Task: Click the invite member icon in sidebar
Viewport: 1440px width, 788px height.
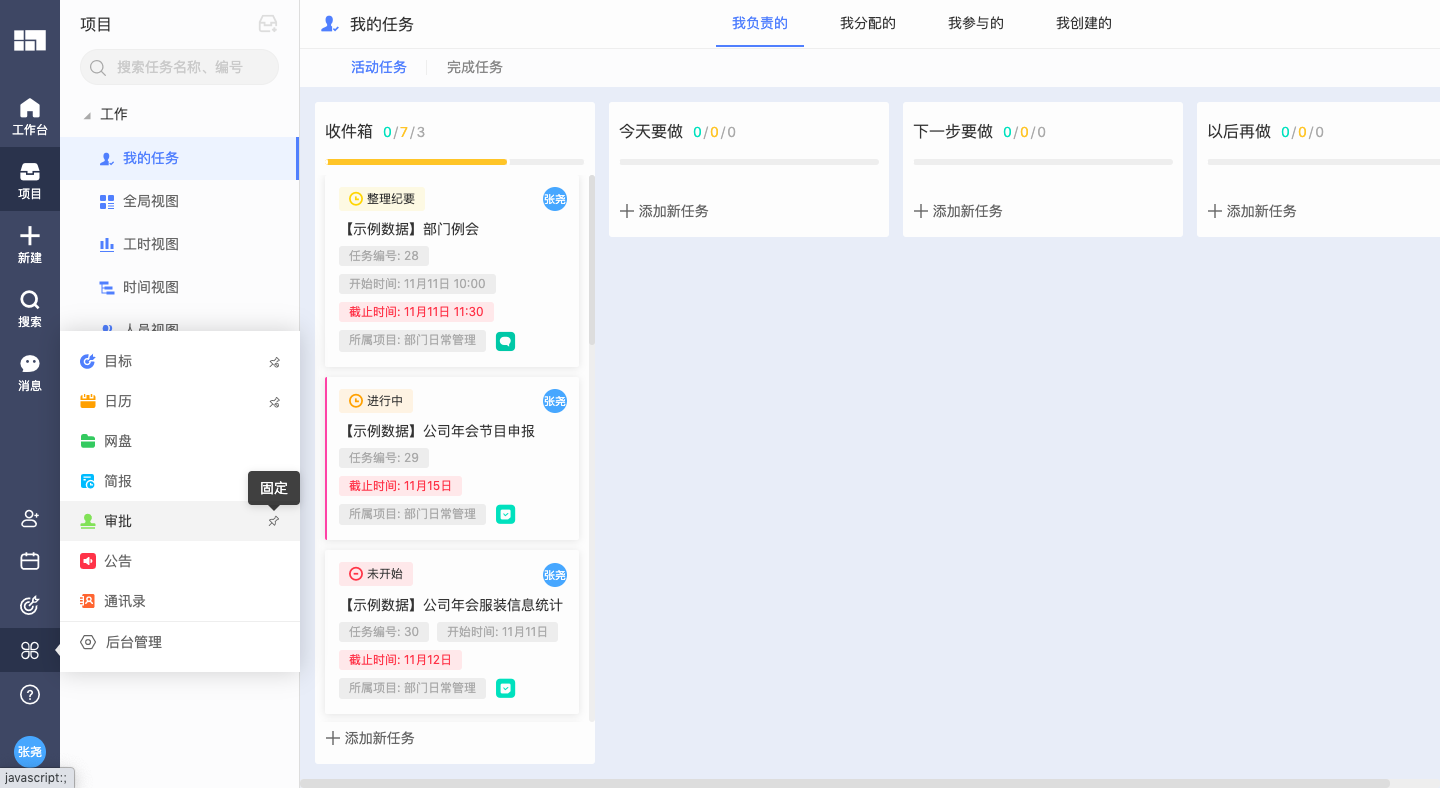Action: pos(30,519)
